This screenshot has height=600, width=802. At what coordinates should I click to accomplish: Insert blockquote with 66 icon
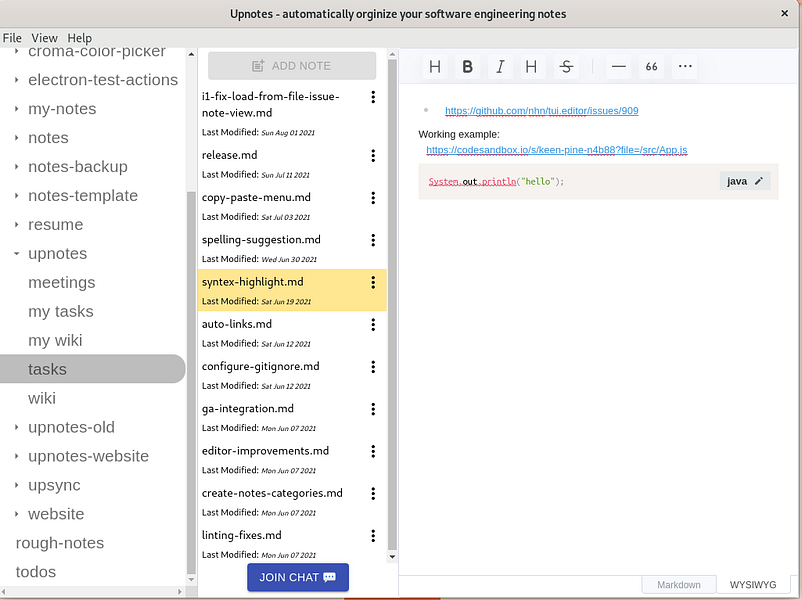pos(651,66)
